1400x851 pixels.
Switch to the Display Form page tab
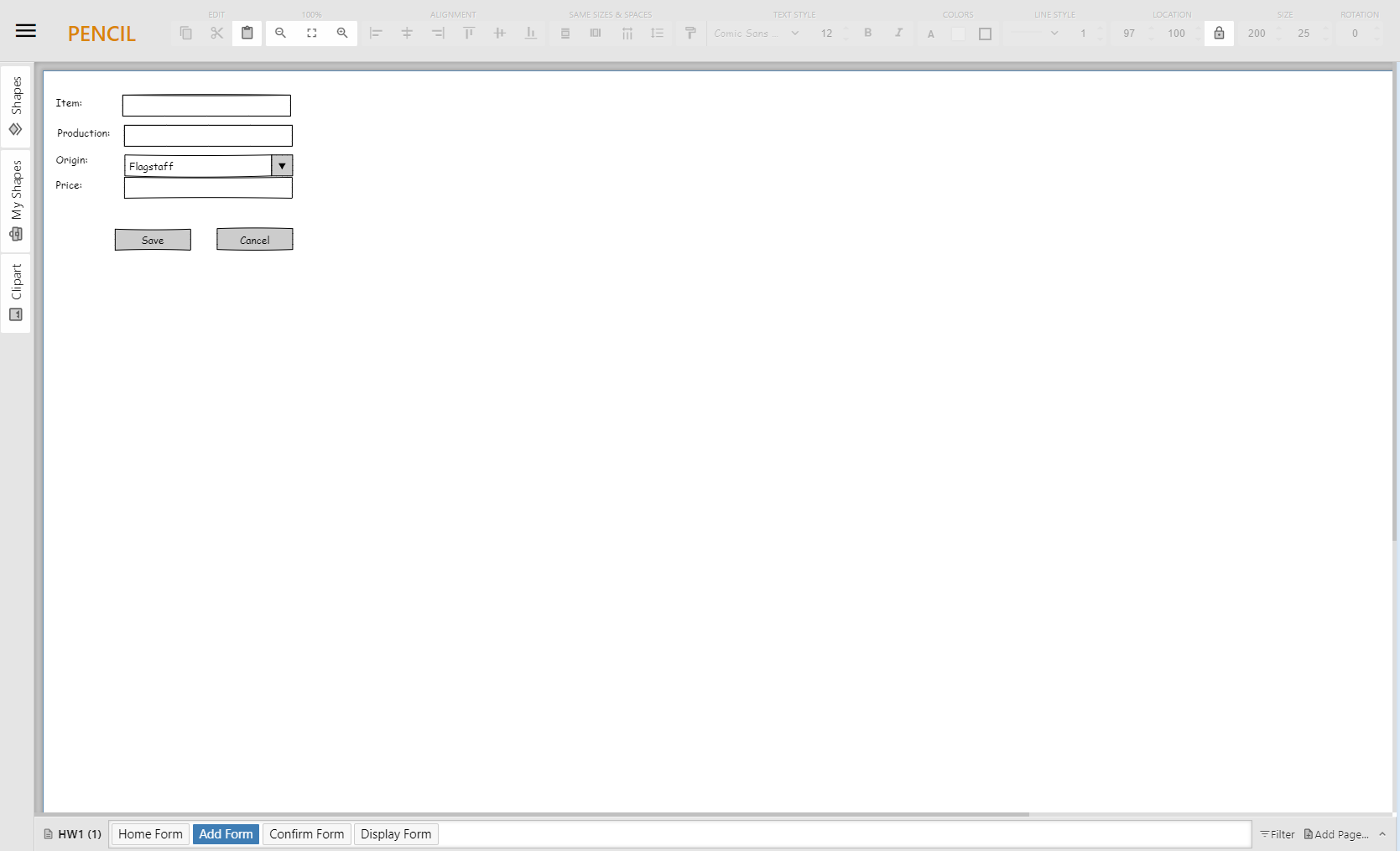point(396,834)
